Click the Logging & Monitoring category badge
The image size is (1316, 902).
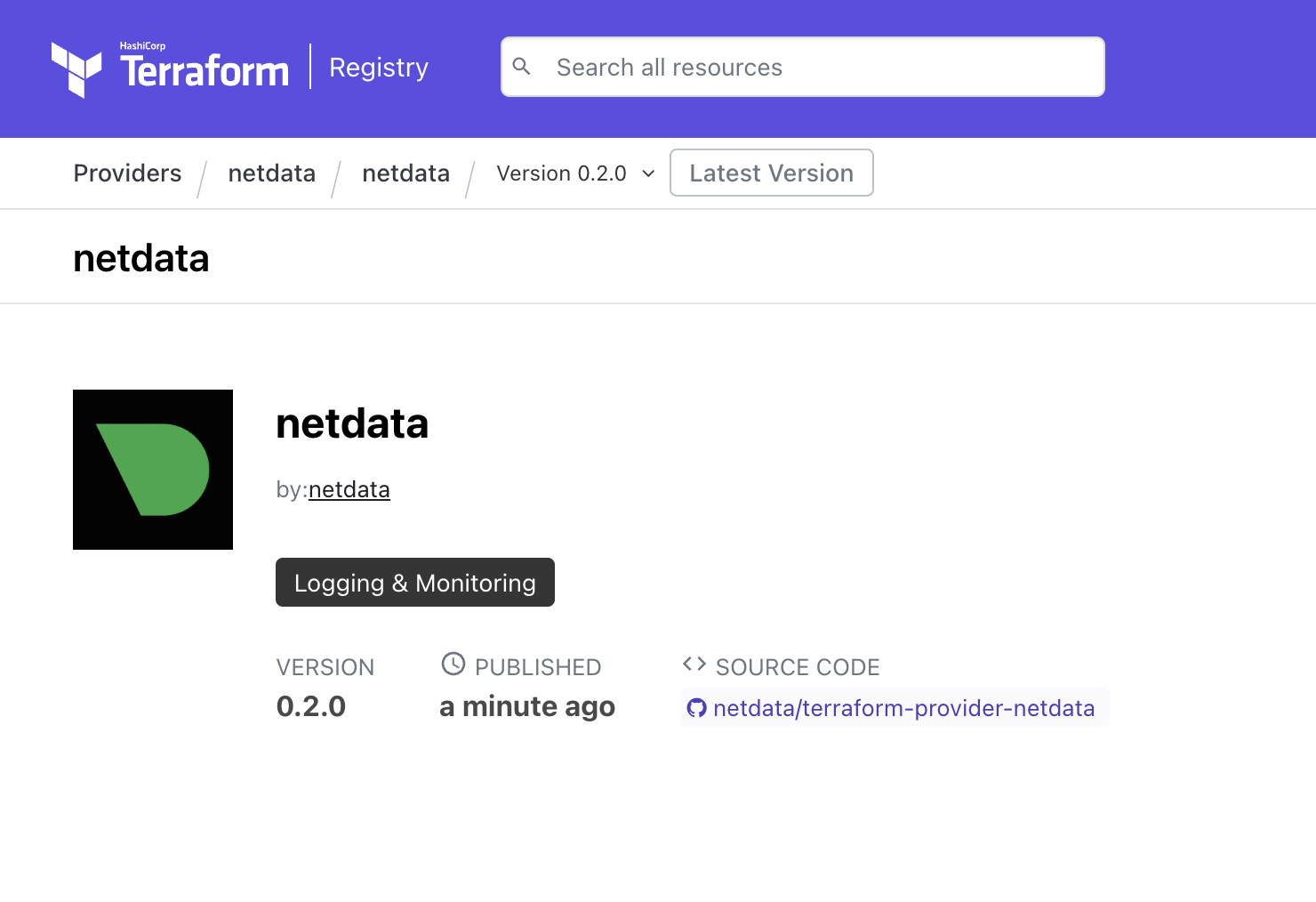[x=414, y=583]
